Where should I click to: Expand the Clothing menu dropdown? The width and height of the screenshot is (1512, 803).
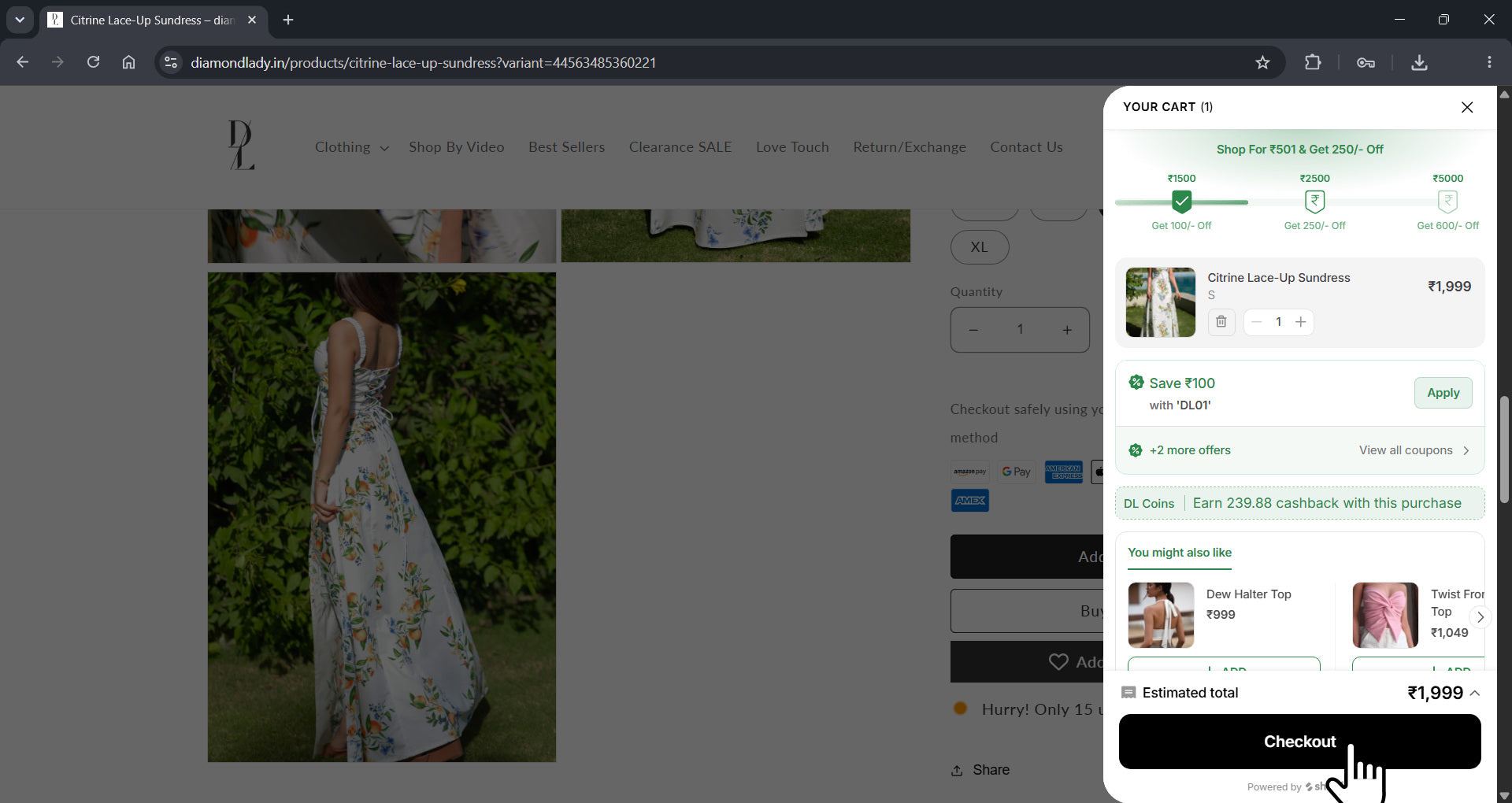point(351,147)
